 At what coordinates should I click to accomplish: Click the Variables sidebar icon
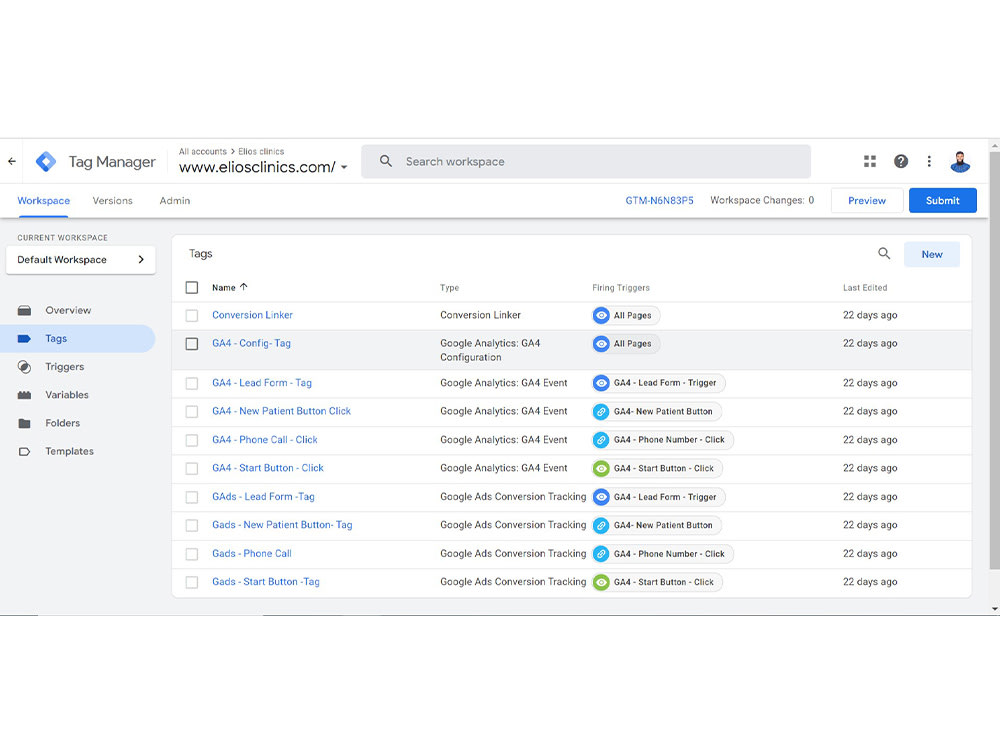click(24, 395)
